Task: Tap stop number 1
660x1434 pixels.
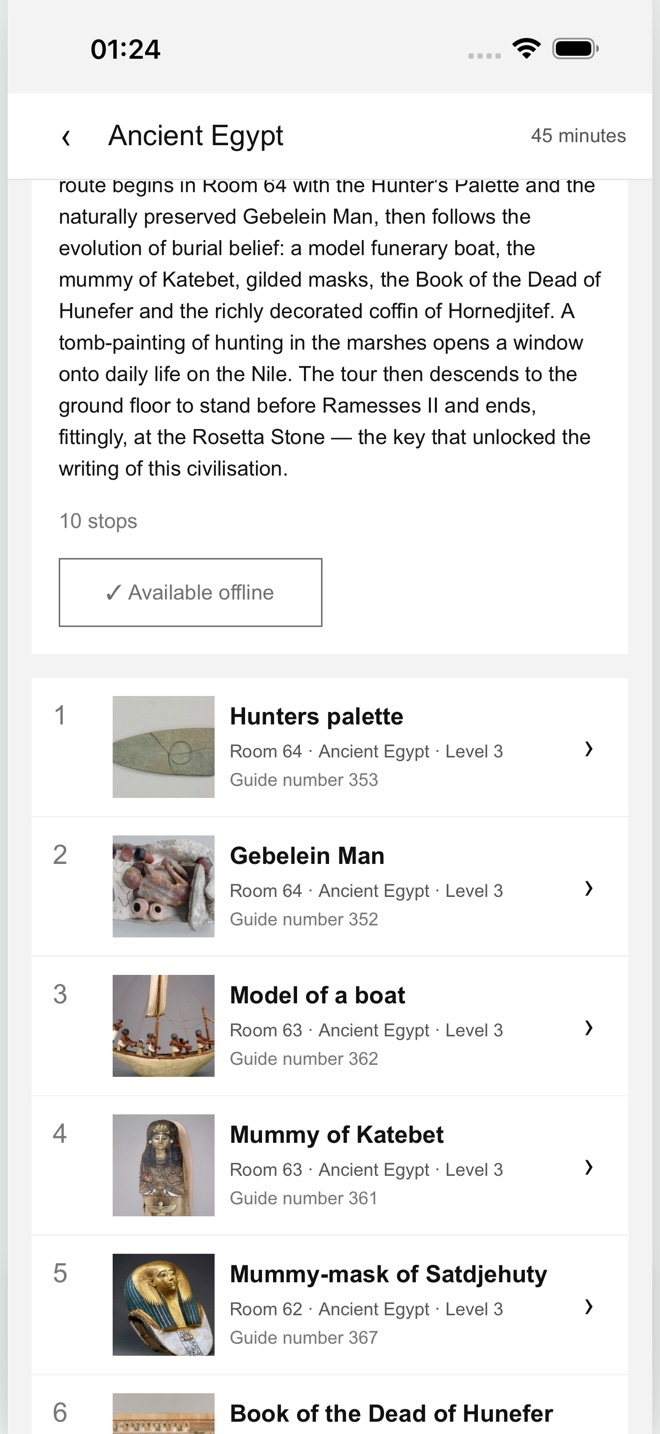Action: 60,715
